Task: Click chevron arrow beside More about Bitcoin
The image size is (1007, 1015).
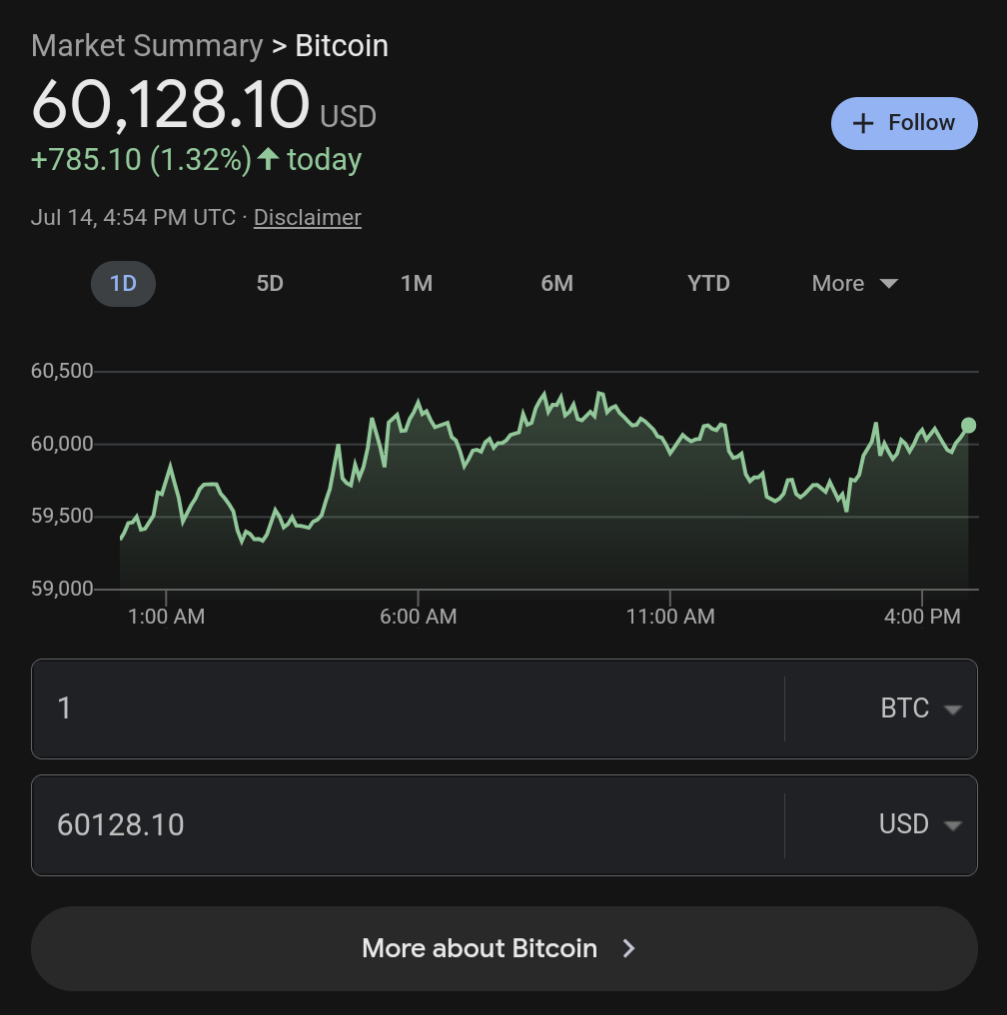Action: 628,948
